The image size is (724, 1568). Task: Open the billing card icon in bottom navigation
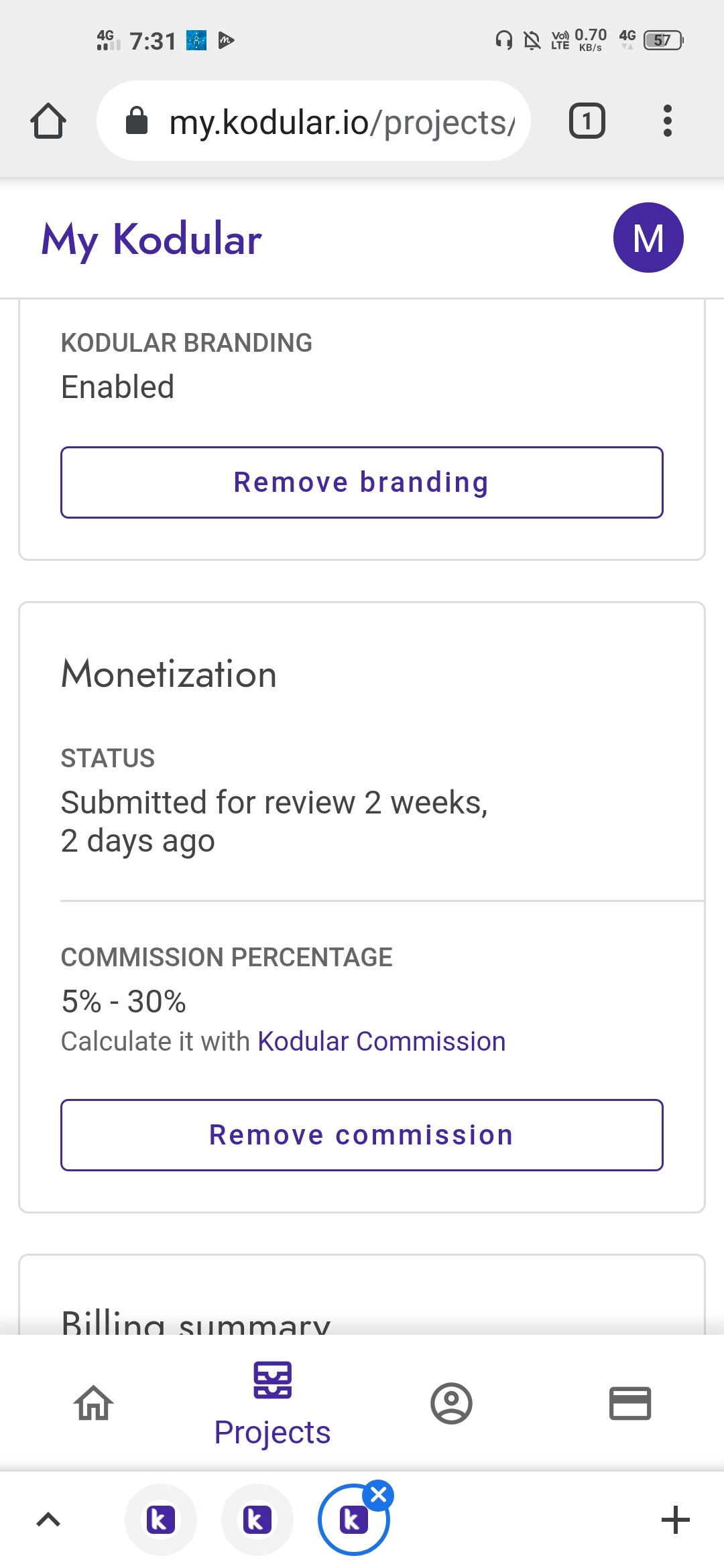(630, 1403)
